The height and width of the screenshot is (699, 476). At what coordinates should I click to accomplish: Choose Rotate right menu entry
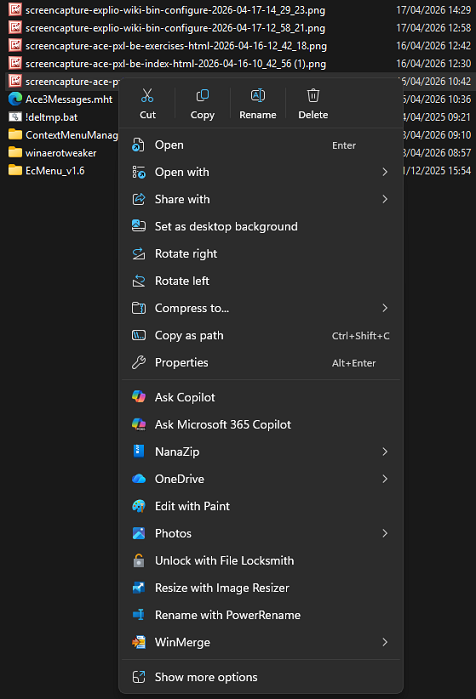(261, 254)
